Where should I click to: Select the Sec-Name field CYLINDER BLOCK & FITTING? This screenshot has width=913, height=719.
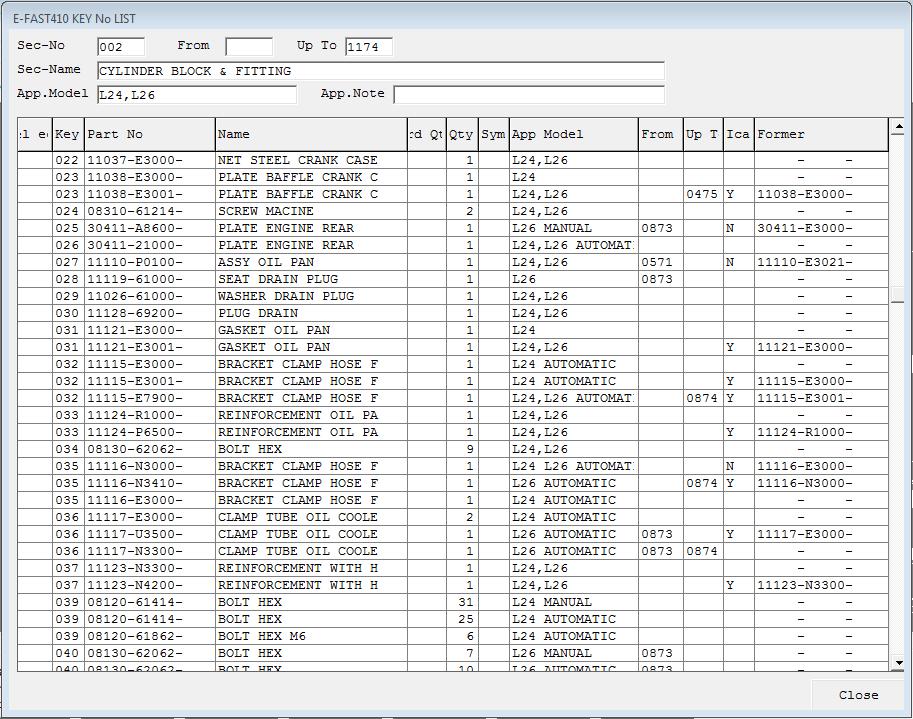[x=381, y=71]
